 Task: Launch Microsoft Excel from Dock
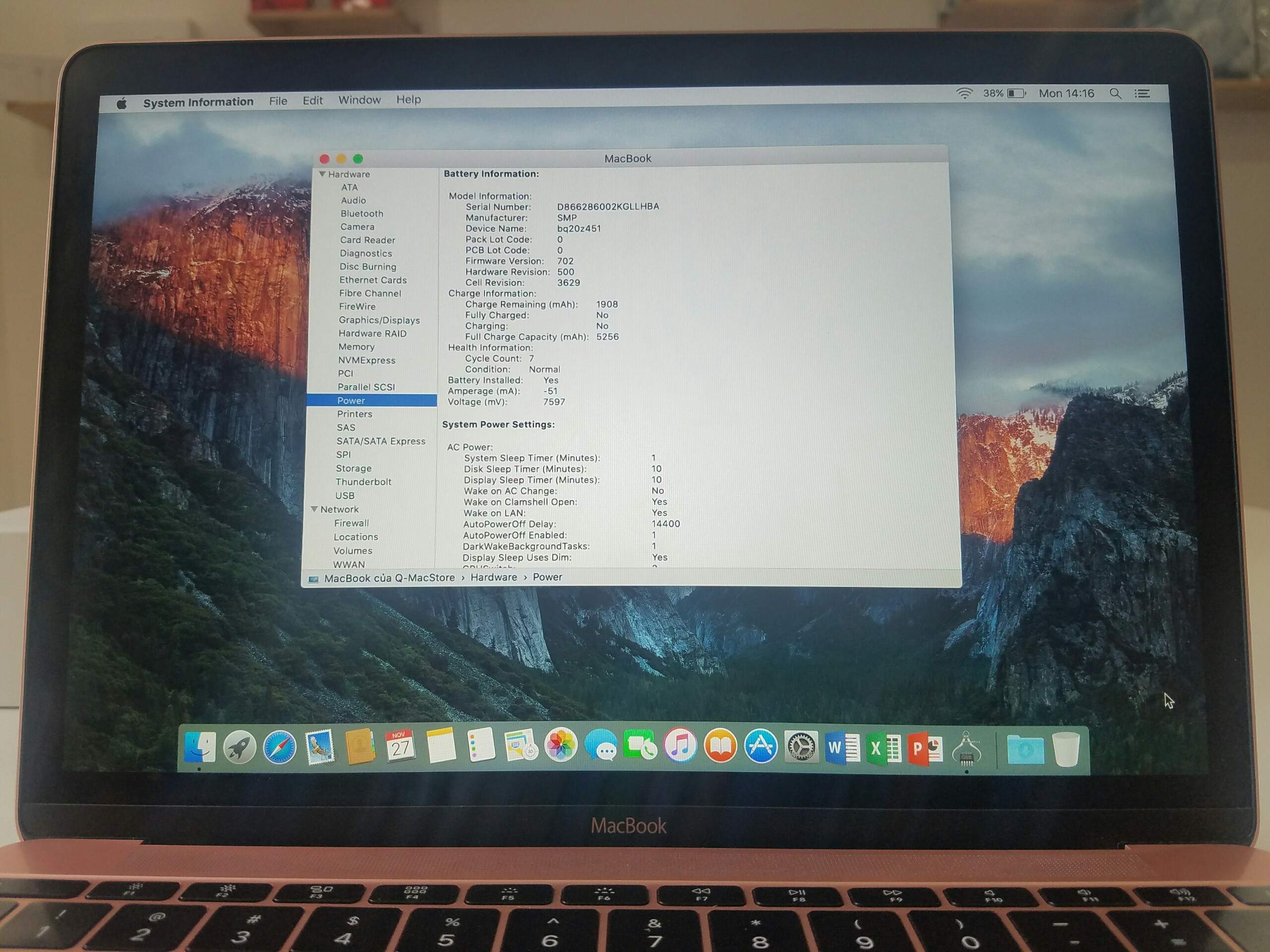[883, 748]
